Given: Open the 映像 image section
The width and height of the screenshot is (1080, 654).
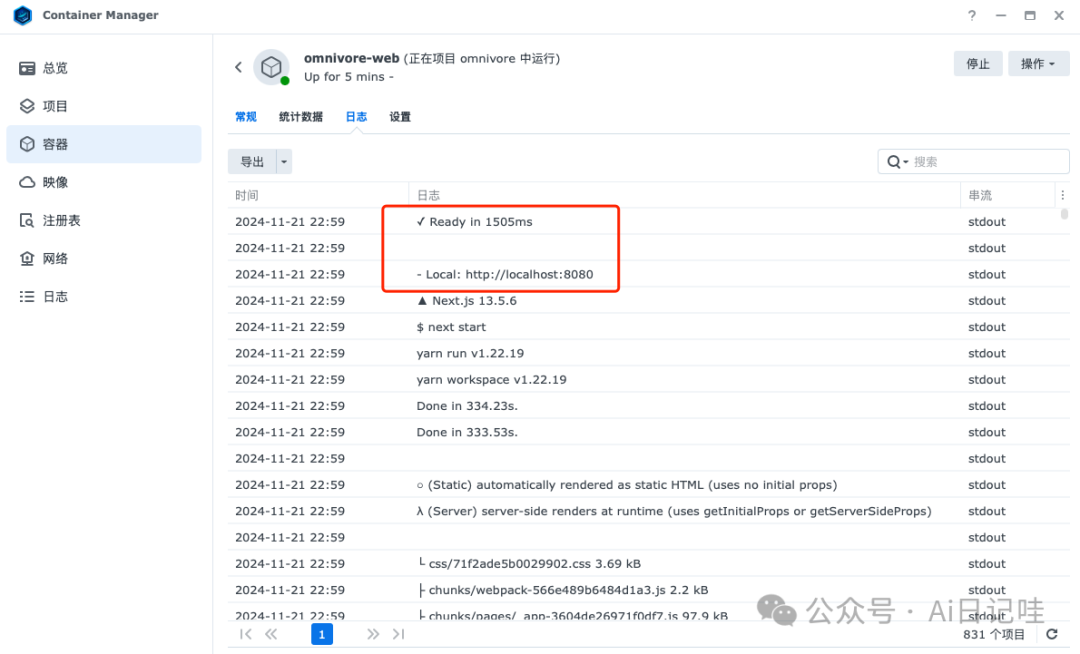Looking at the screenshot, I should (103, 182).
